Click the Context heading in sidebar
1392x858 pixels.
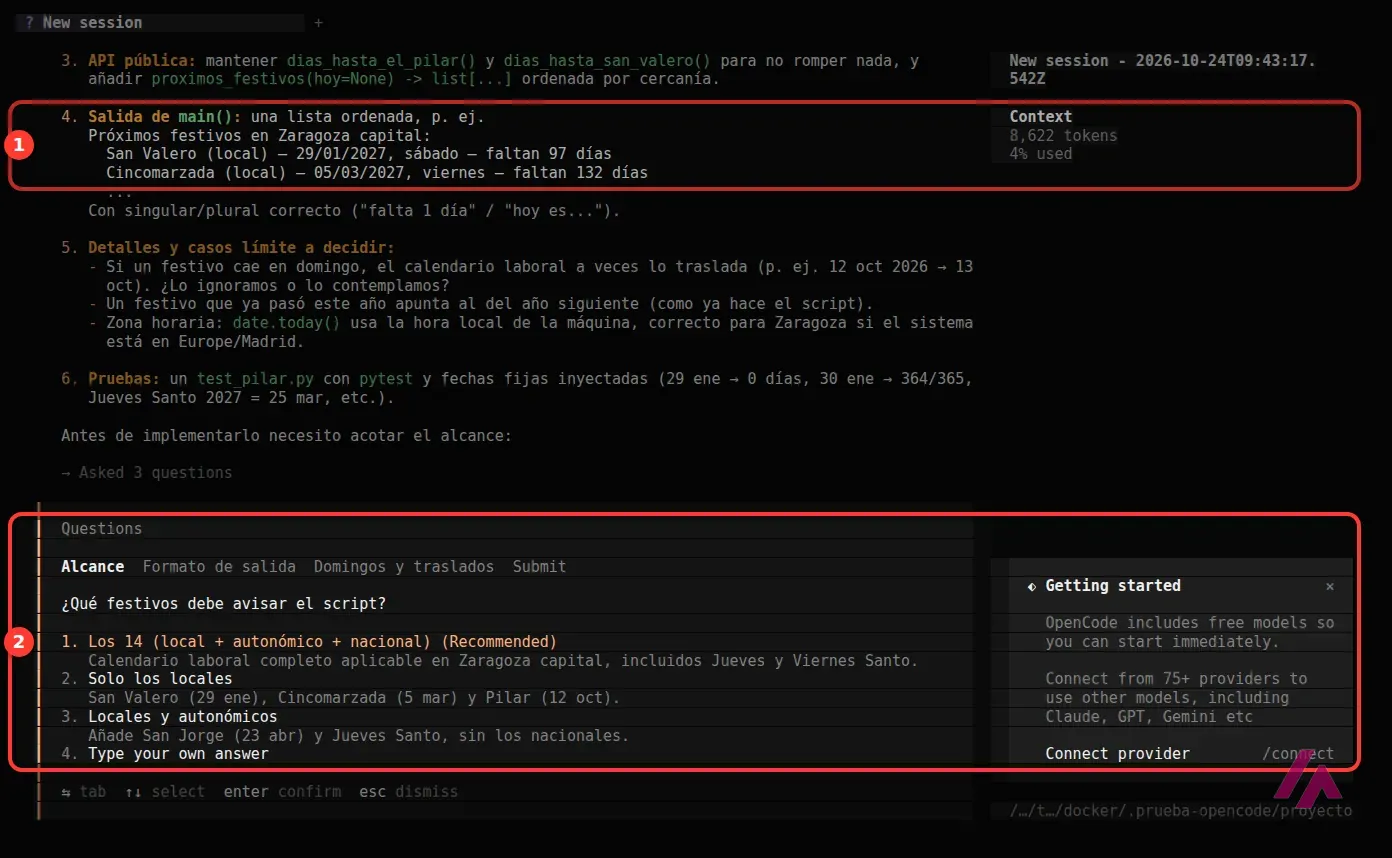(x=1041, y=116)
